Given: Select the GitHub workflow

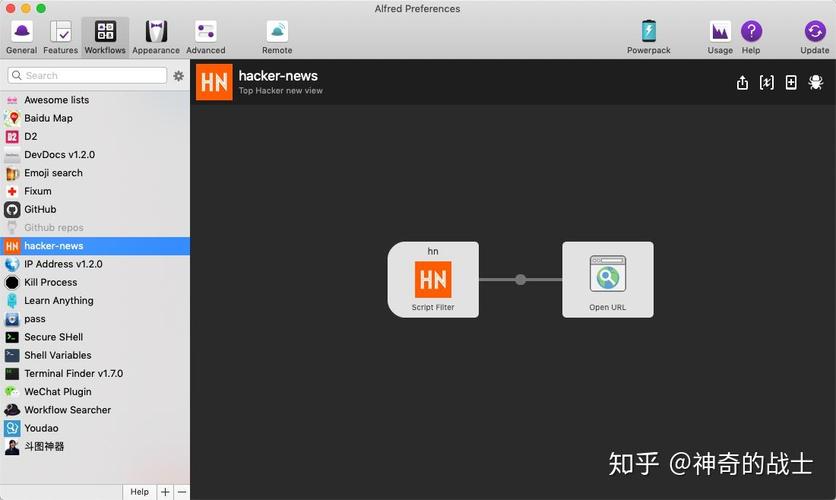Looking at the screenshot, I should (95, 209).
